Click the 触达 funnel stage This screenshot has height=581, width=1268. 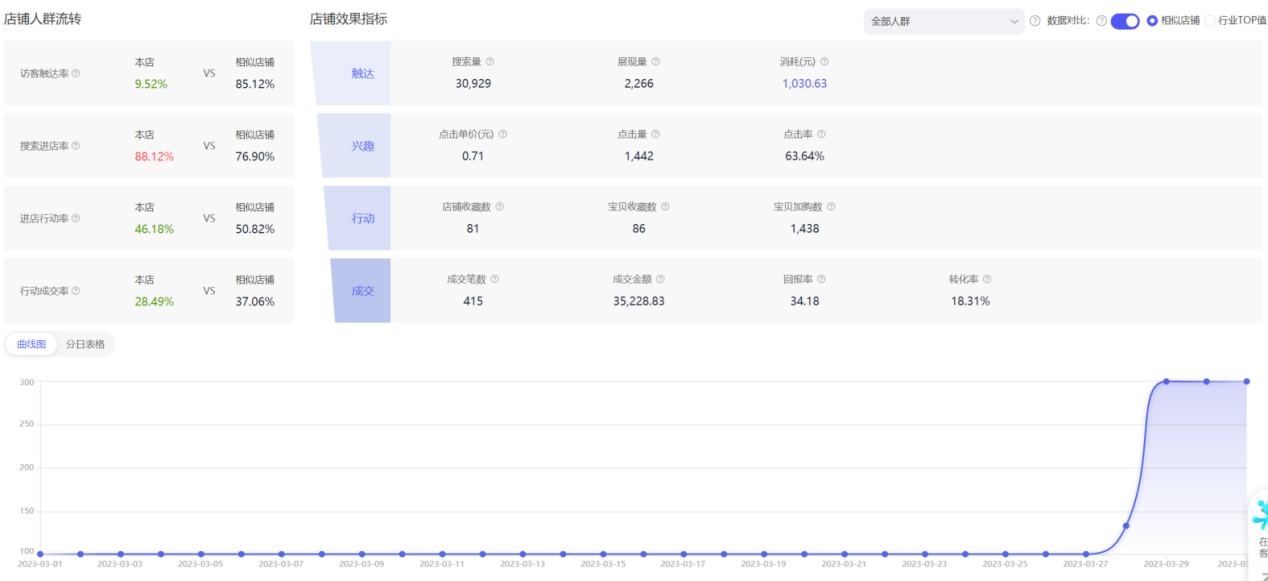(x=362, y=73)
